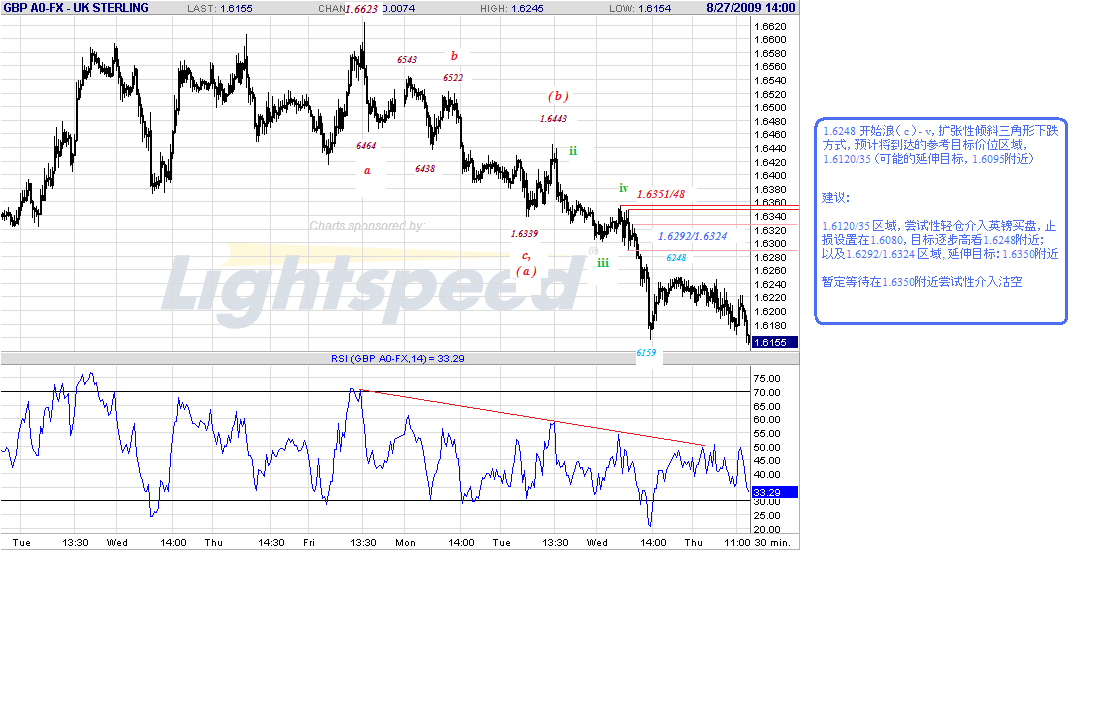Click the 1.6400 price axis label

click(770, 176)
